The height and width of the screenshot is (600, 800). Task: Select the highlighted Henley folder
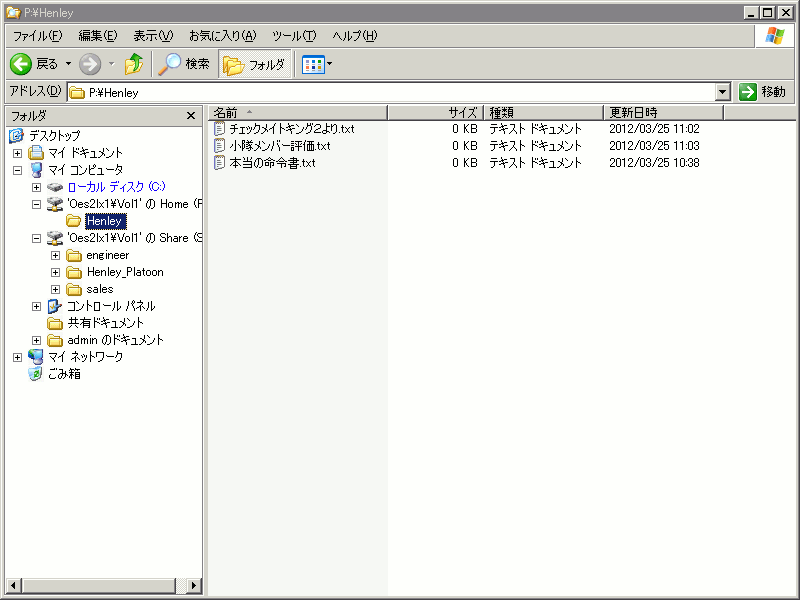point(105,221)
